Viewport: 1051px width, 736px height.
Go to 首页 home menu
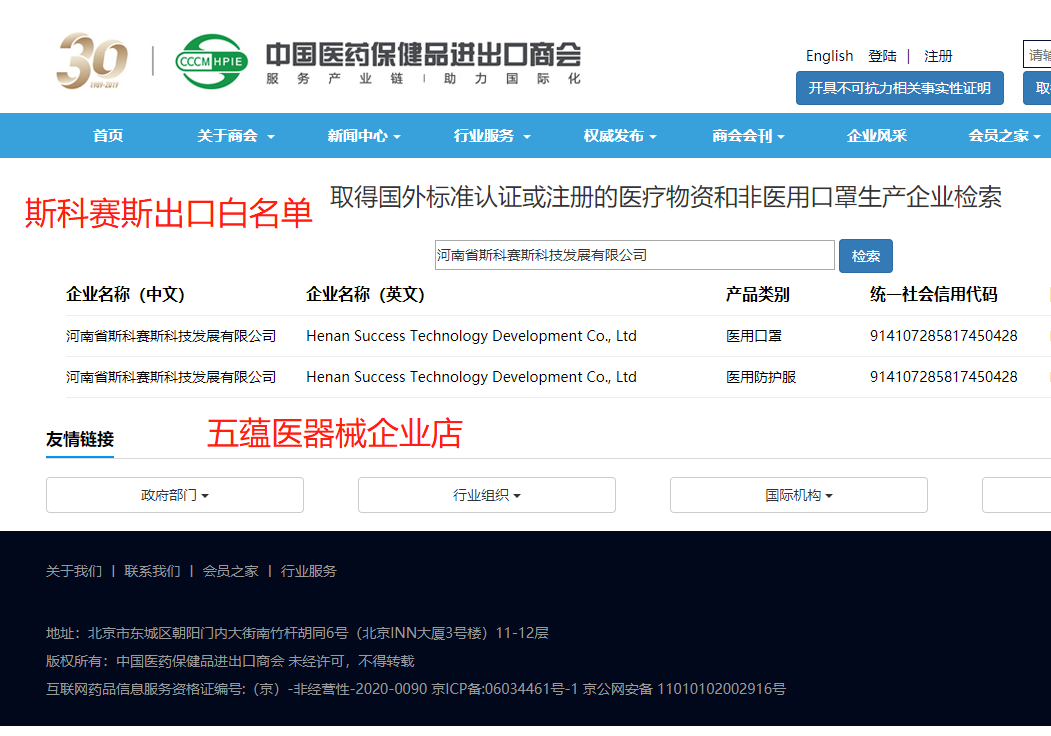click(x=108, y=135)
